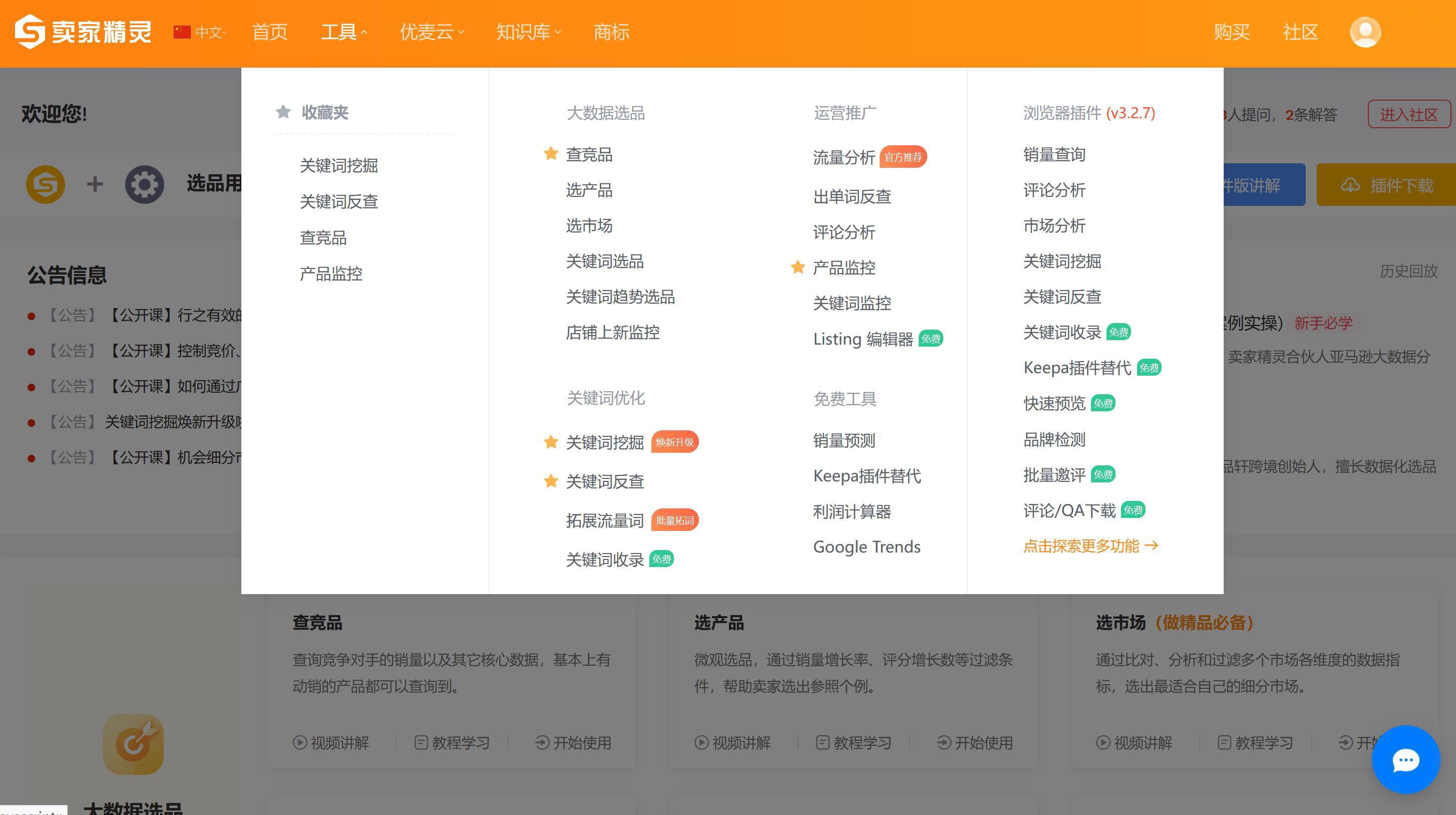1456x815 pixels.
Task: Toggle the star next to 产品监控 in 运营推广
Action: pos(798,267)
